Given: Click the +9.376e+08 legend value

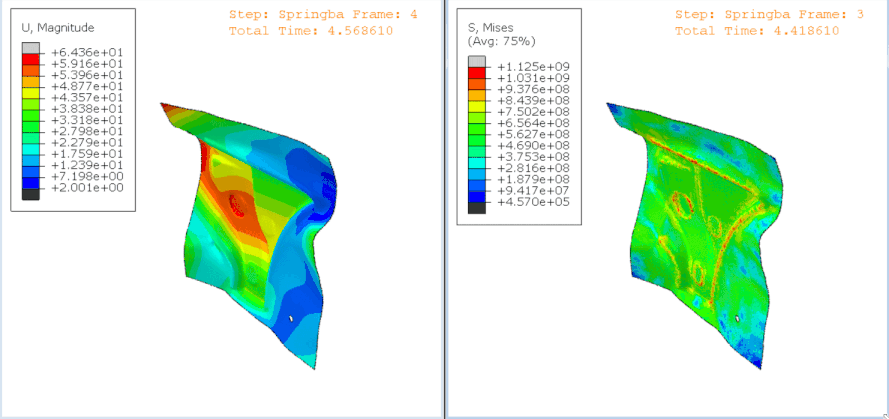Looking at the screenshot, I should tap(533, 89).
